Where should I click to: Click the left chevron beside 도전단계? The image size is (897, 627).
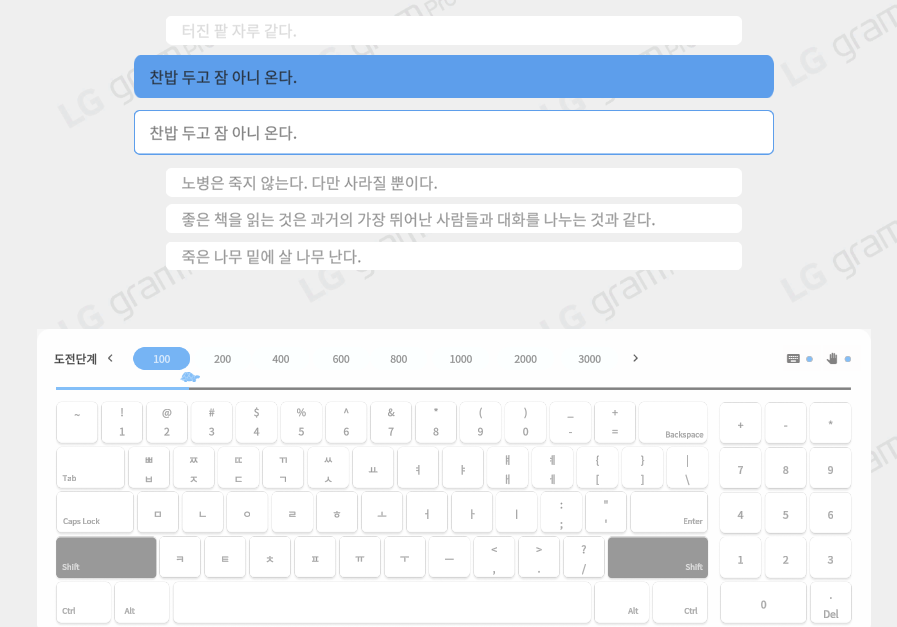(x=109, y=357)
